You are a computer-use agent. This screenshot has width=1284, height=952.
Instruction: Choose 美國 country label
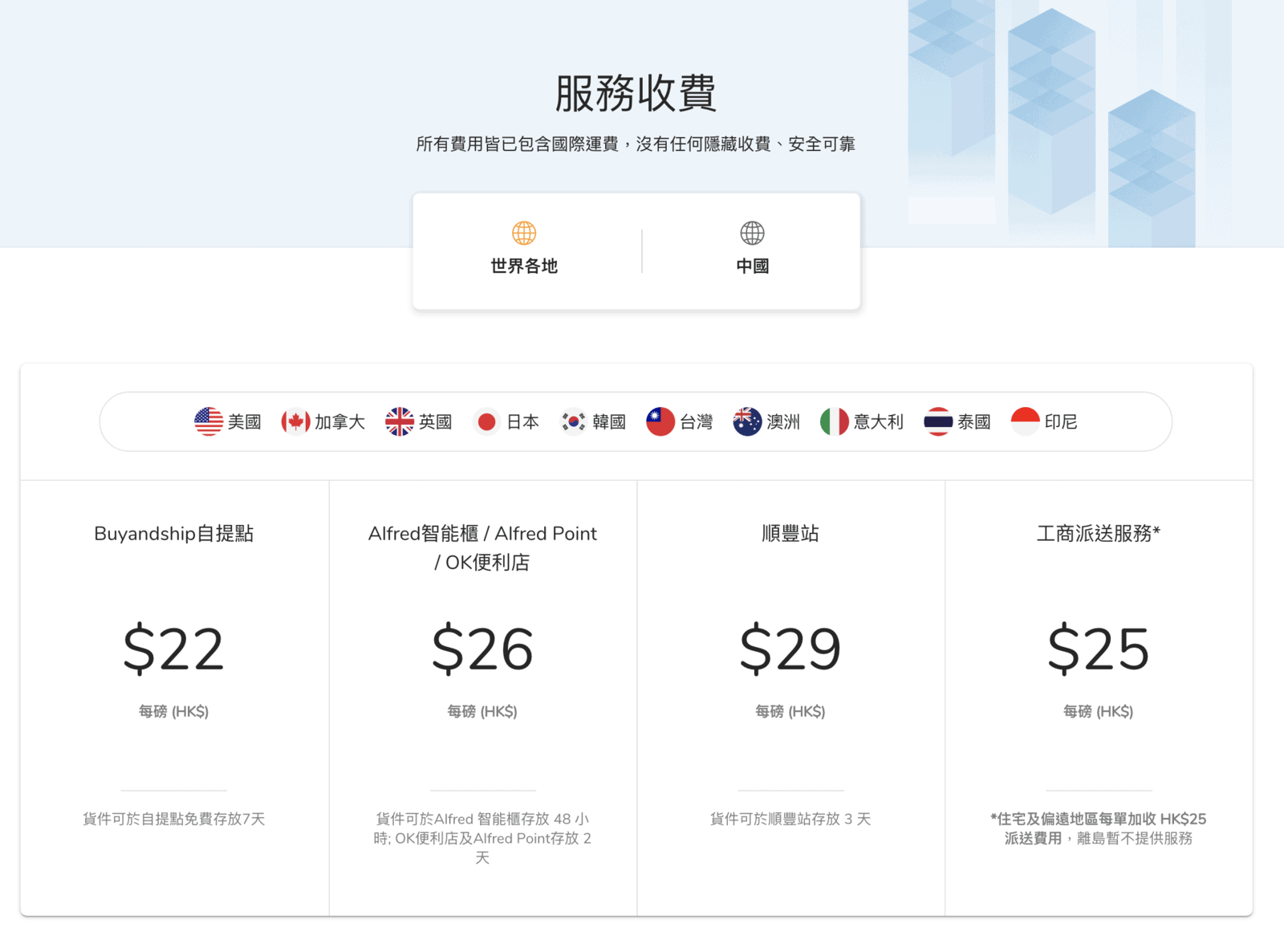pyautogui.click(x=245, y=421)
